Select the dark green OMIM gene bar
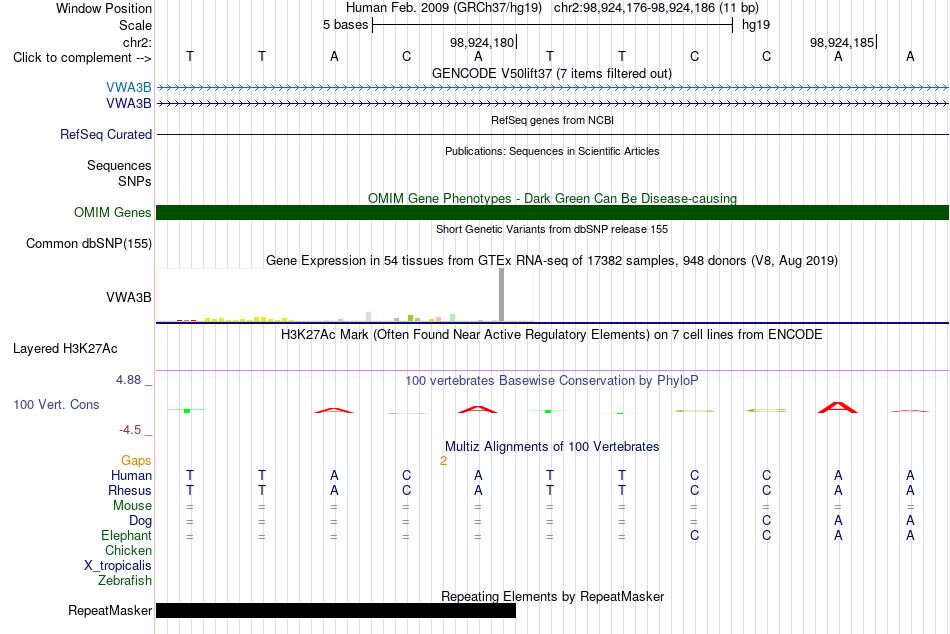950x634 pixels. 552,212
